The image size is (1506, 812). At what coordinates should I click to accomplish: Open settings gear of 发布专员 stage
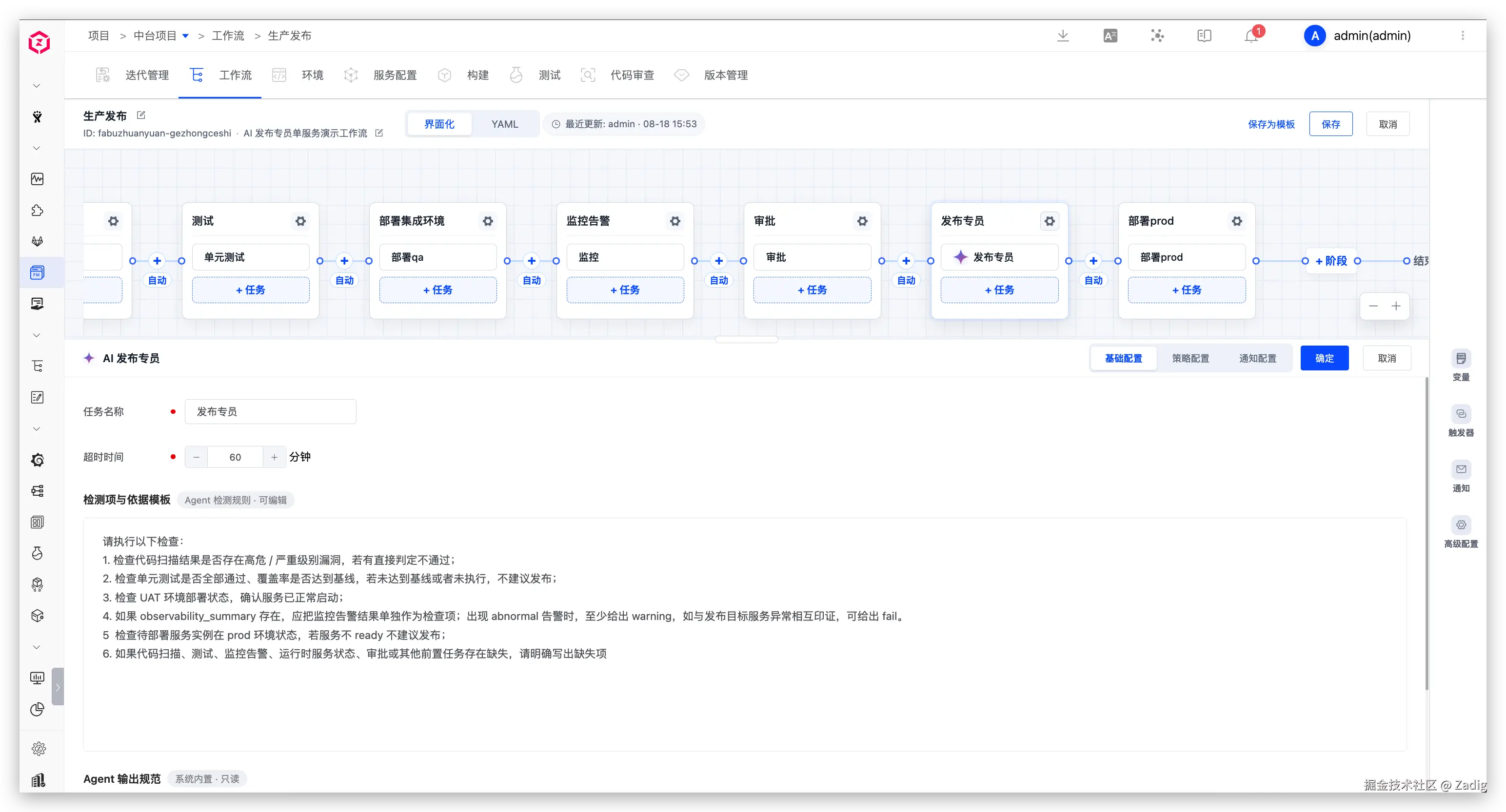pyautogui.click(x=1050, y=221)
